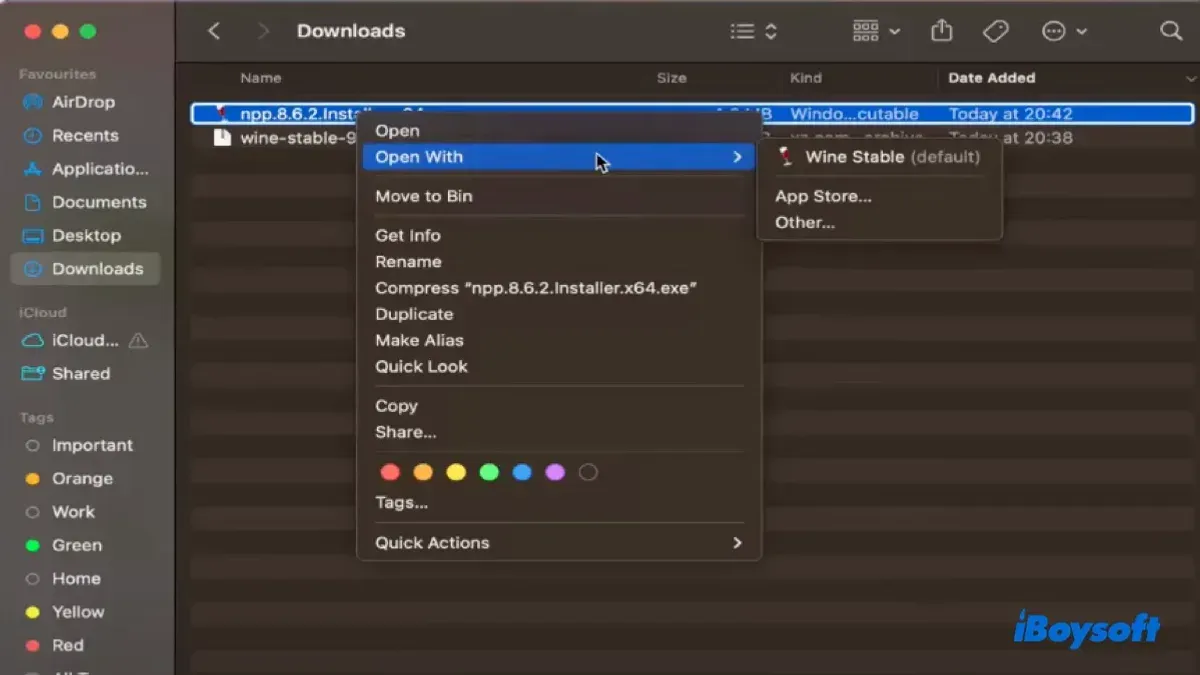Select Open With in context menu
The image size is (1200, 675).
[559, 157]
